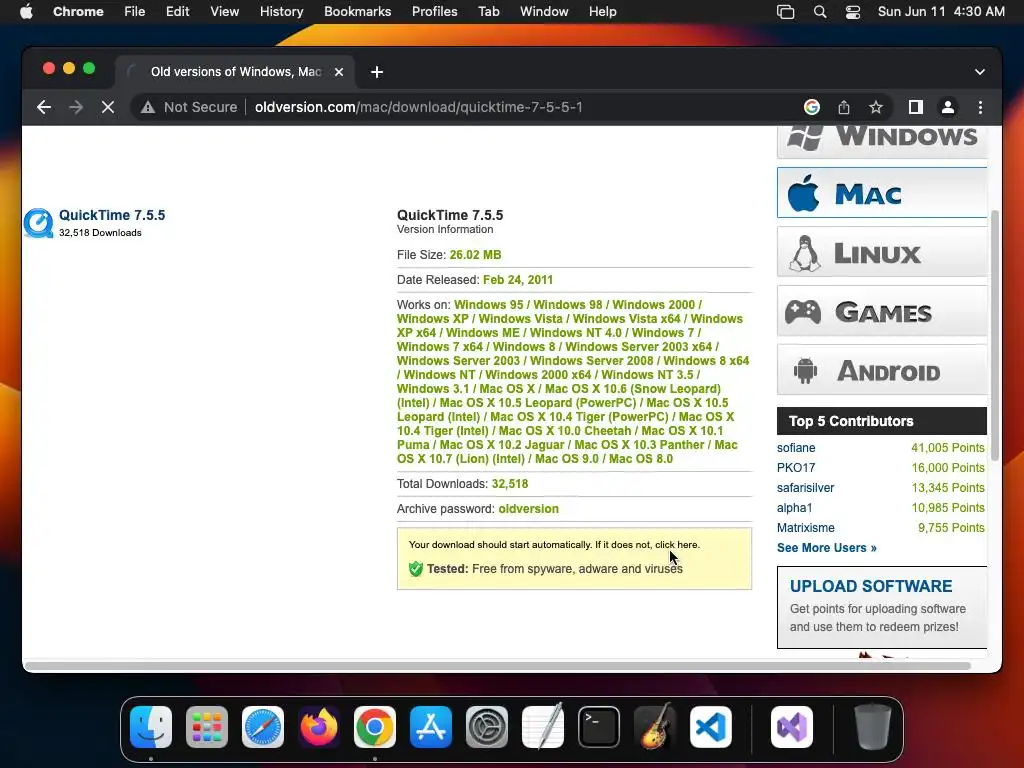The height and width of the screenshot is (768, 1024).
Task: Open contributor alpha1's profile
Action: [795, 507]
